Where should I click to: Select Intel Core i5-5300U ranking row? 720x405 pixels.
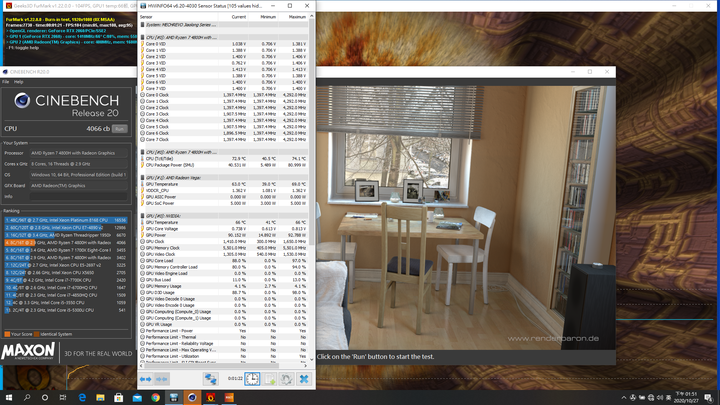(66, 310)
